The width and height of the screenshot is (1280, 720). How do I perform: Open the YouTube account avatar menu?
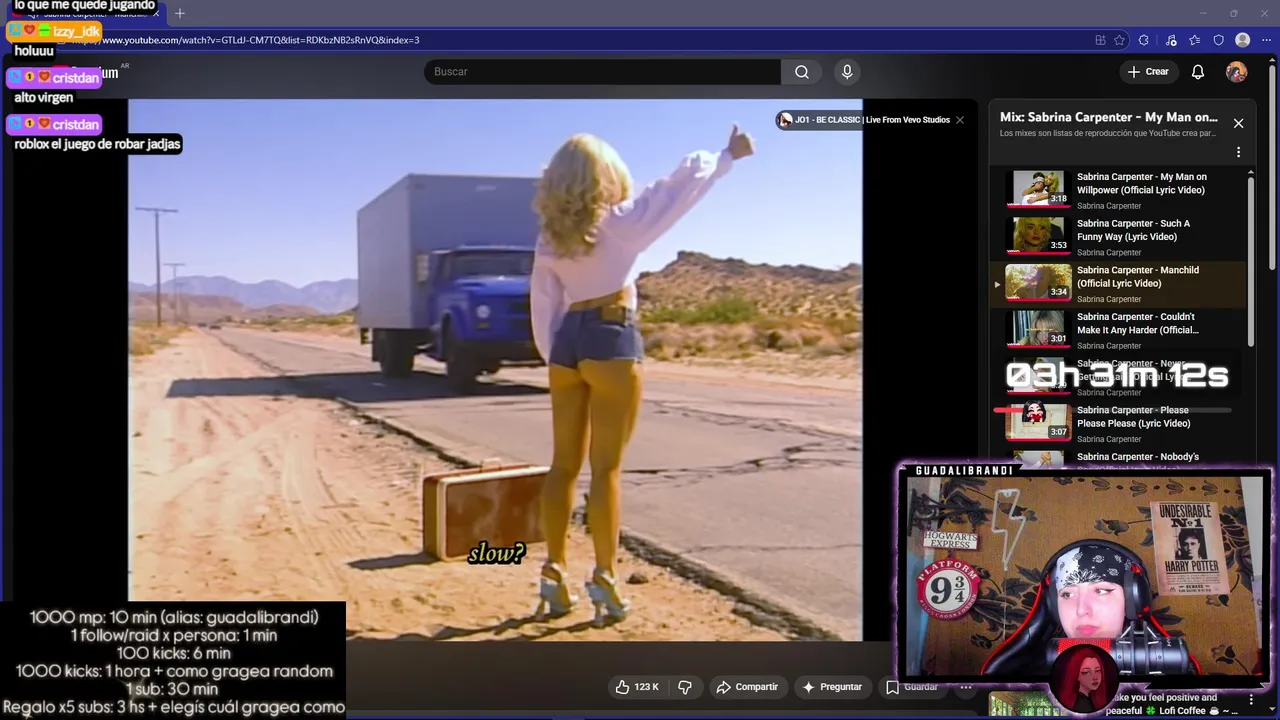[x=1237, y=72]
